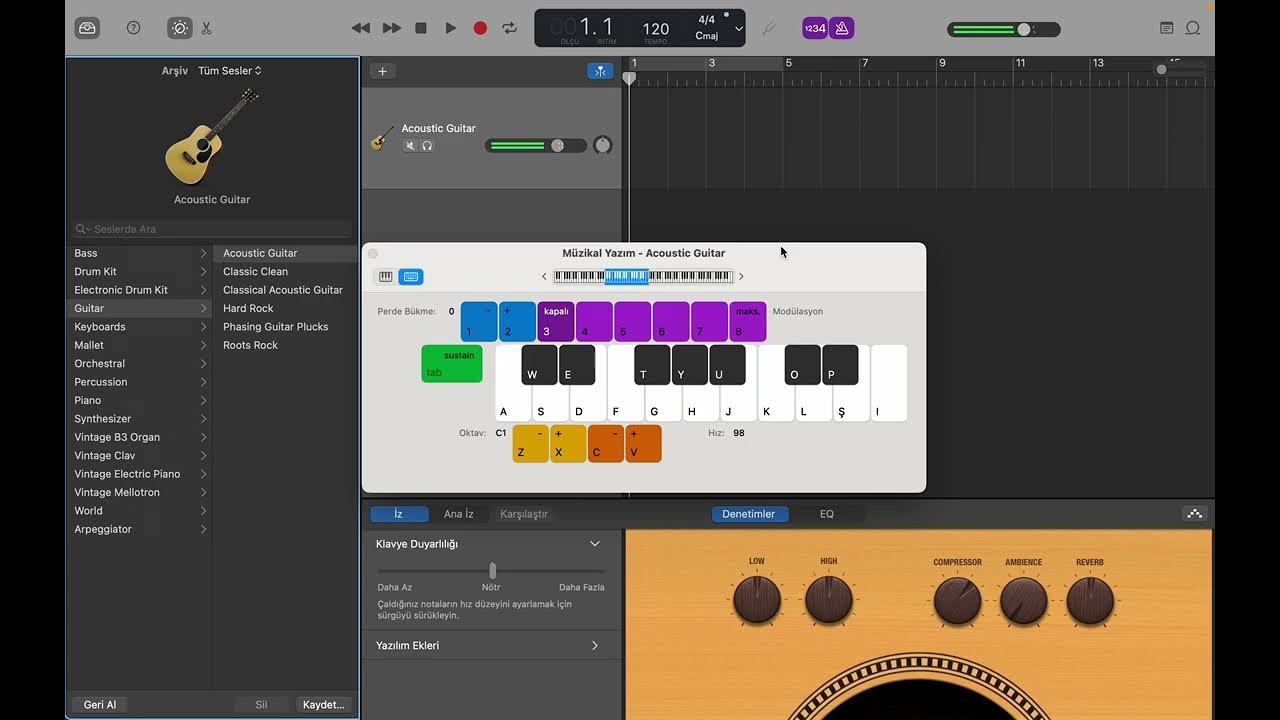Toggle the Library panel icon

pos(87,28)
